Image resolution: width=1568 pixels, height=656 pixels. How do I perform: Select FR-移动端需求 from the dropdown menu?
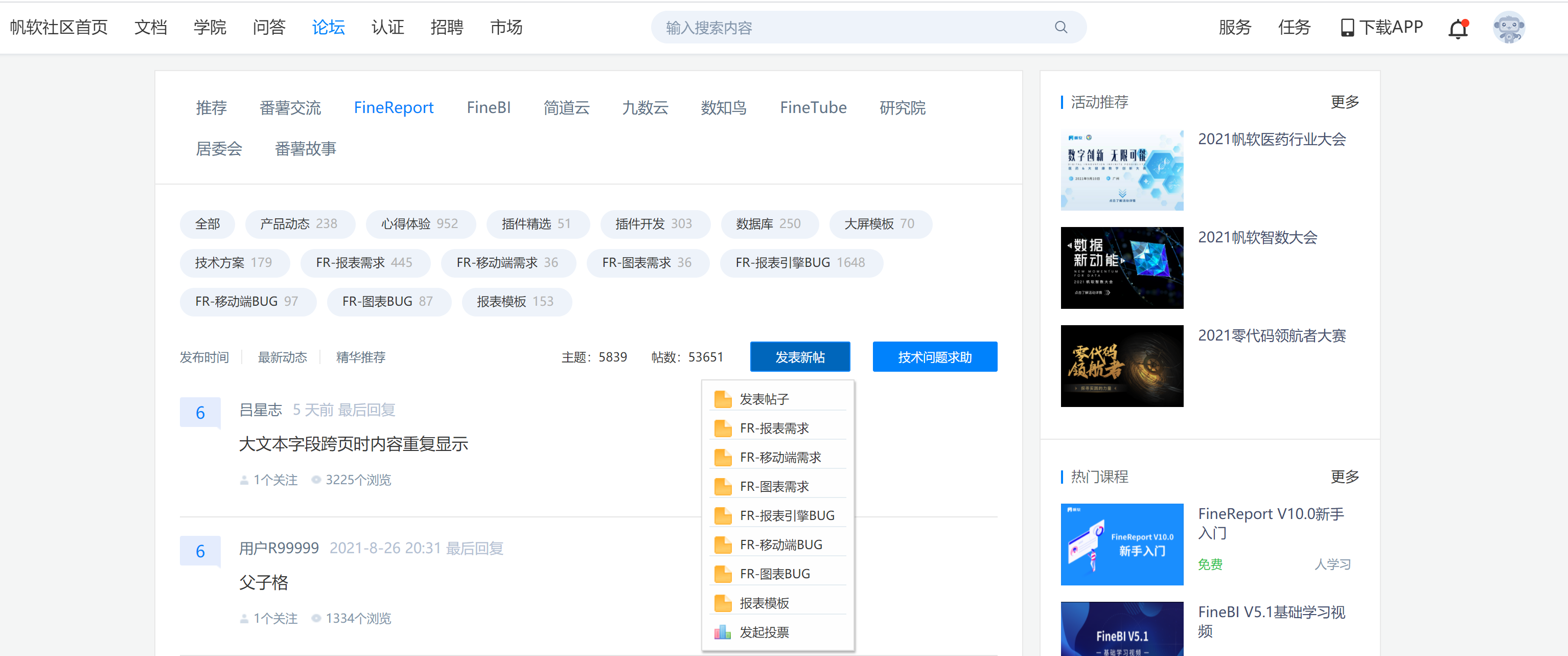pyautogui.click(x=780, y=458)
